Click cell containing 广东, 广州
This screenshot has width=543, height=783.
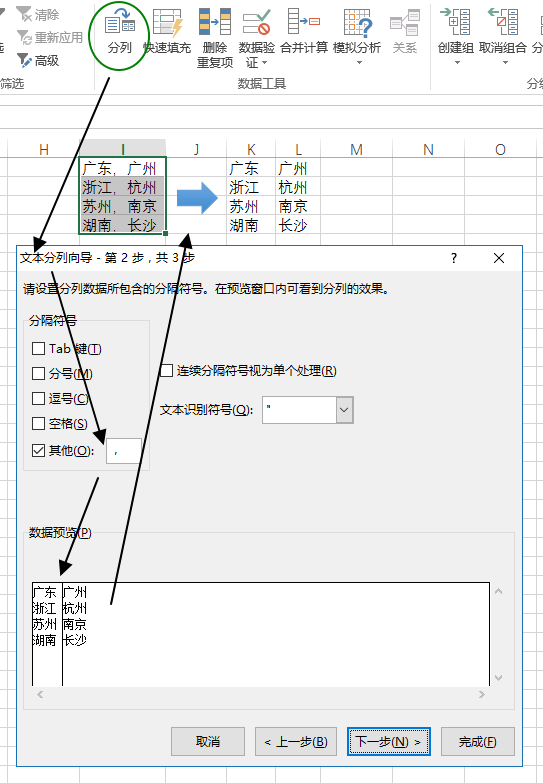coord(122,168)
